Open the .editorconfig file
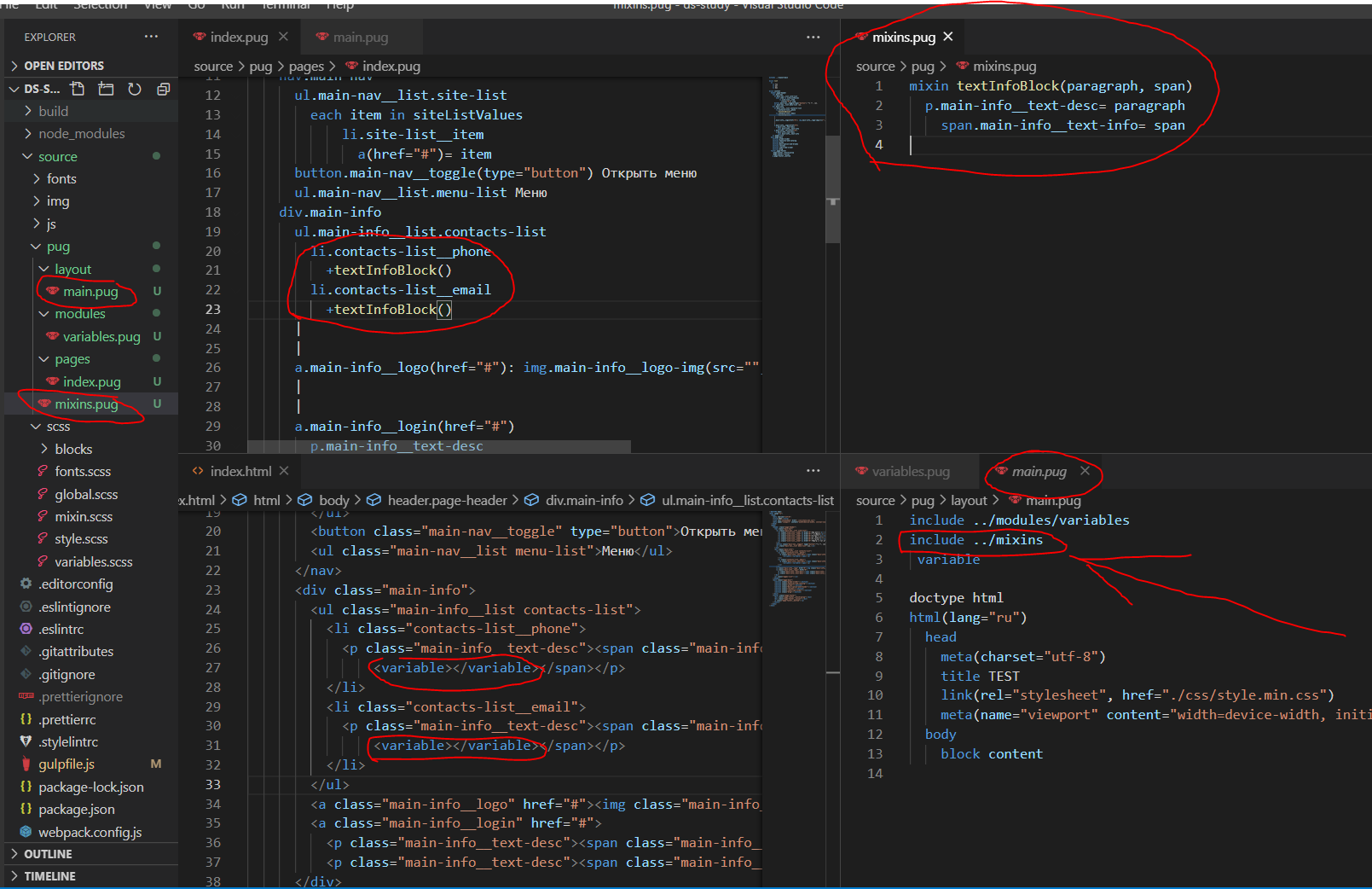The height and width of the screenshot is (889, 1372). point(75,584)
